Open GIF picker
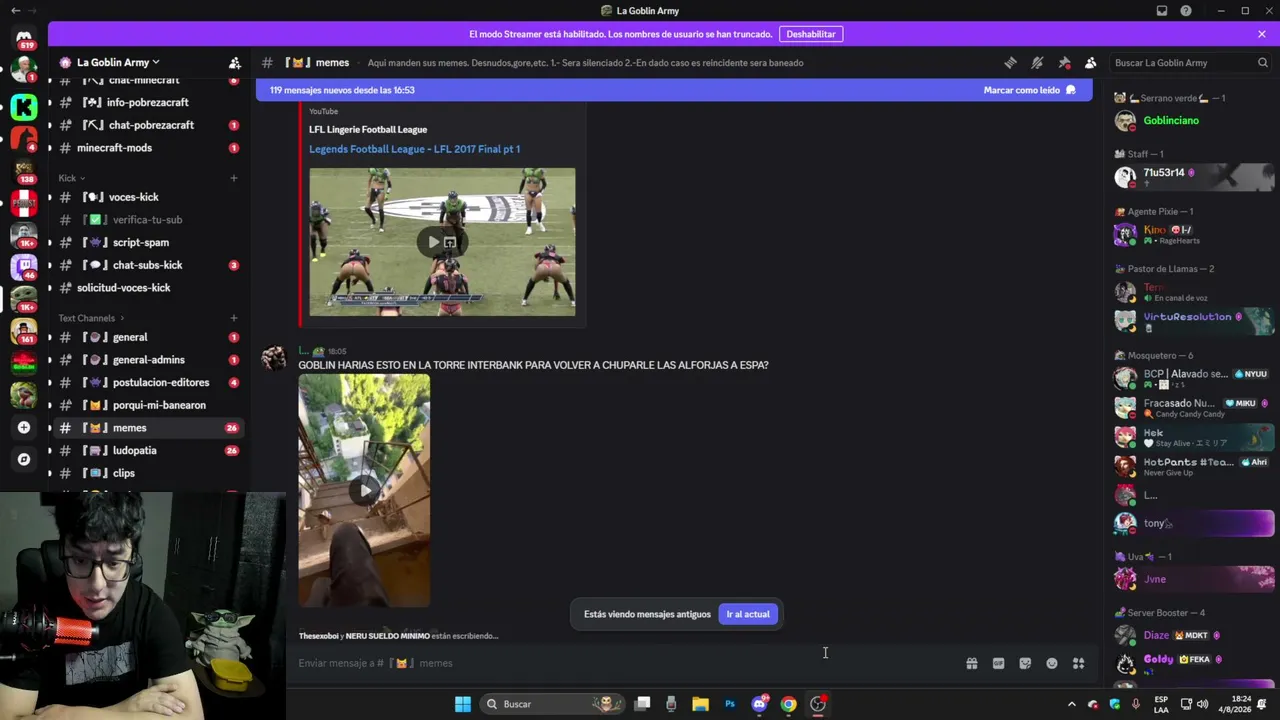Screen dimensions: 1280x720 (x=998, y=663)
